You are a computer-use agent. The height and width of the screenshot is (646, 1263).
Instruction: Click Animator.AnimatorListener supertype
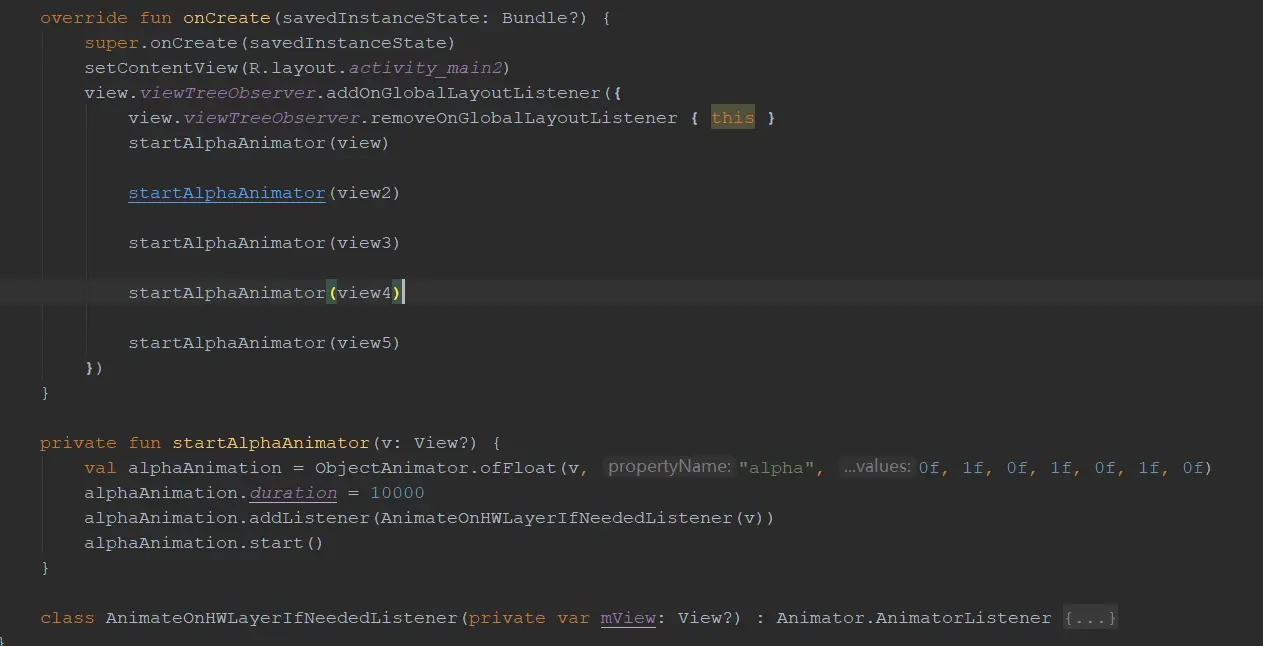coord(914,618)
